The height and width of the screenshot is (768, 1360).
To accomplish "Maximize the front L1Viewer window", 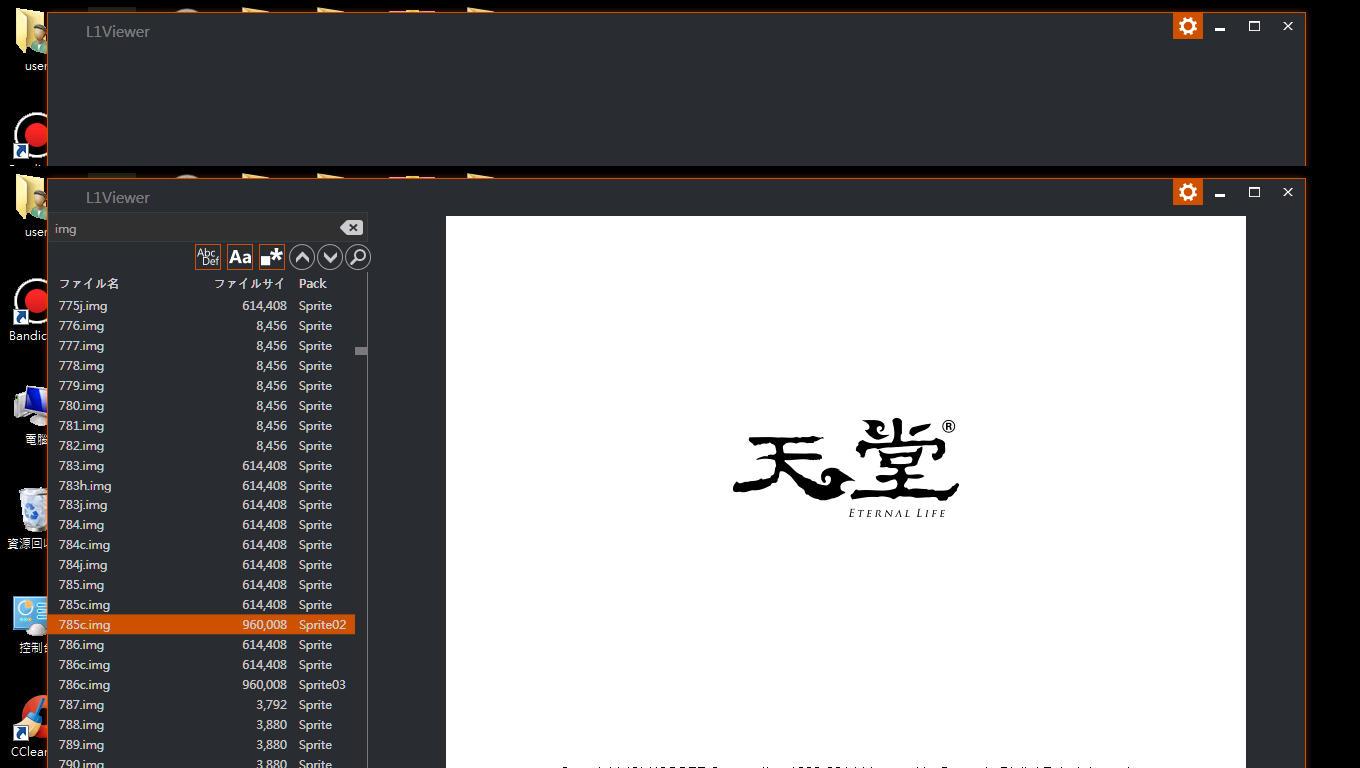I will pos(1254,192).
